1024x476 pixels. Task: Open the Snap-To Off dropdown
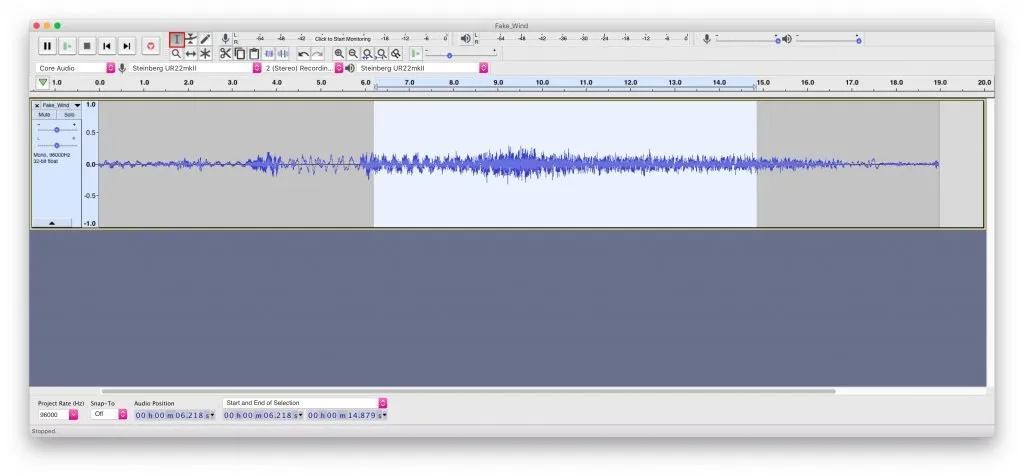(123, 415)
